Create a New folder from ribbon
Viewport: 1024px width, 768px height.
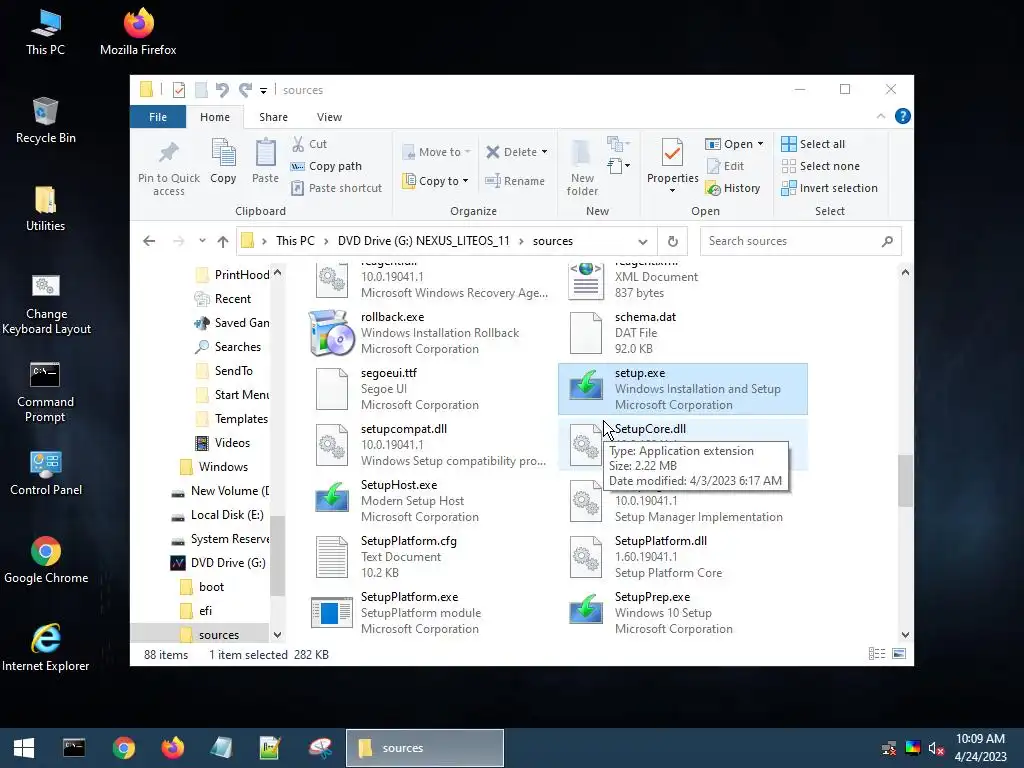tap(582, 167)
